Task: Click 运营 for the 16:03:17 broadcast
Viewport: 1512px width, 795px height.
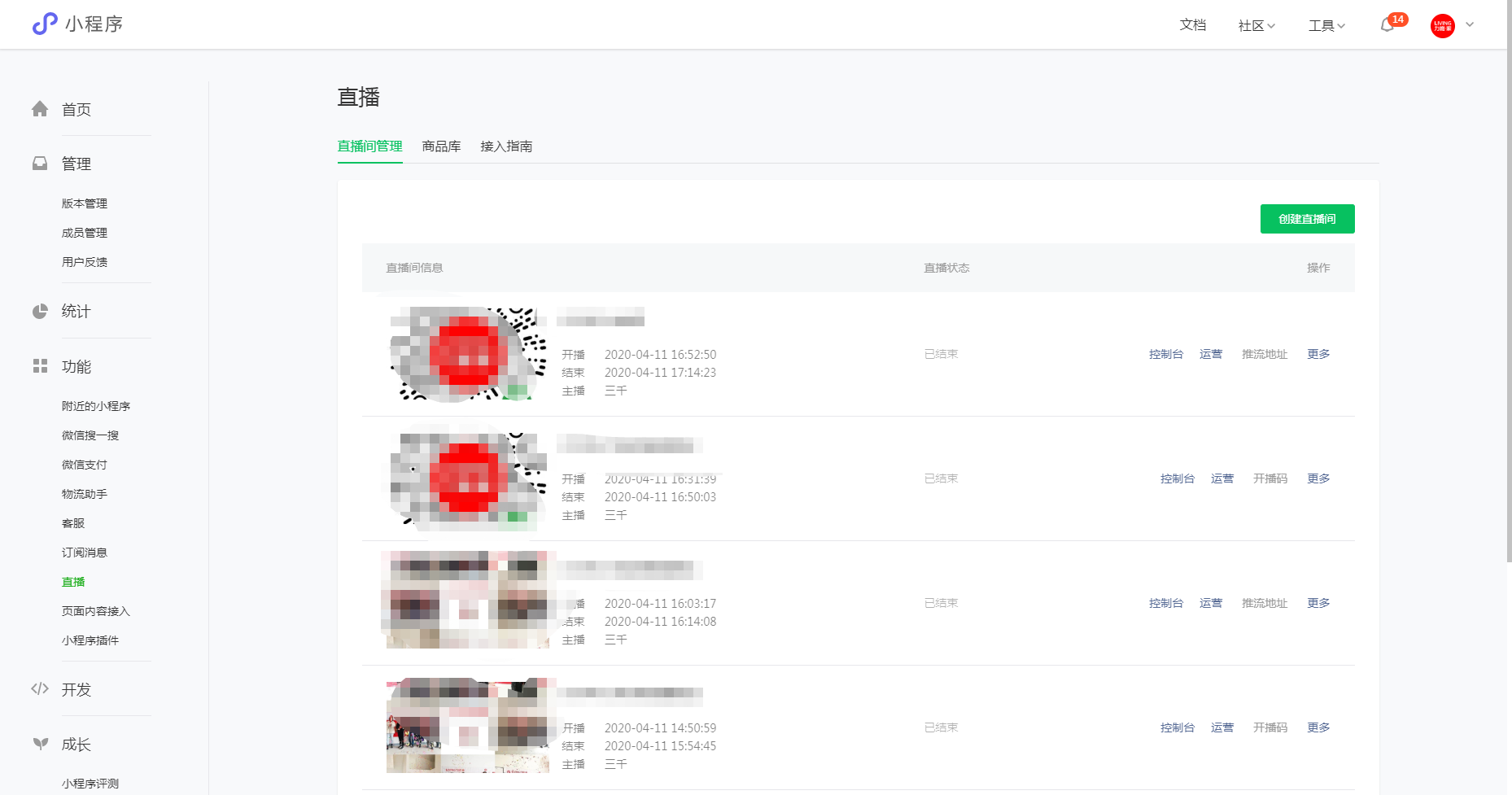Action: pos(1211,603)
